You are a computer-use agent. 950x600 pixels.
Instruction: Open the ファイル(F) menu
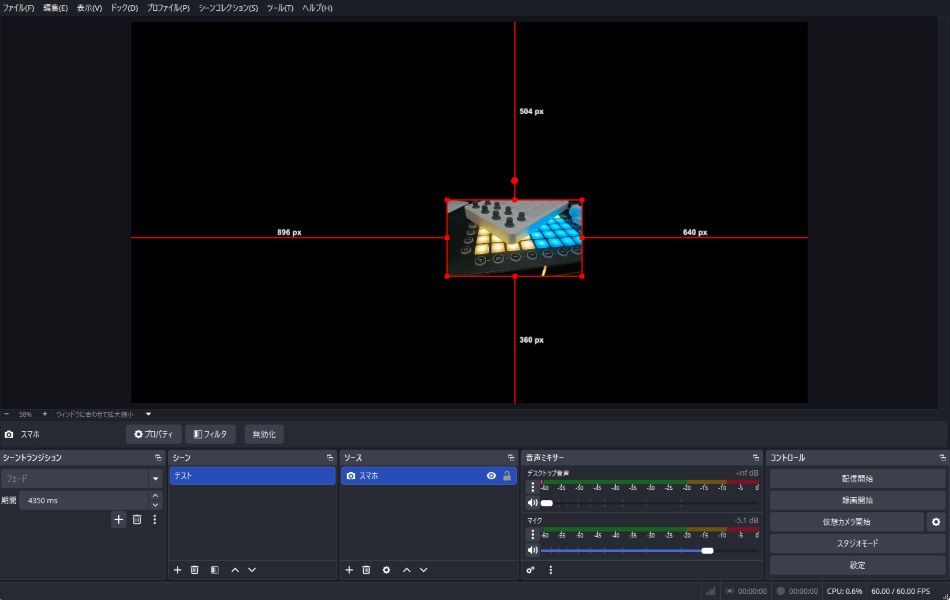(19, 8)
